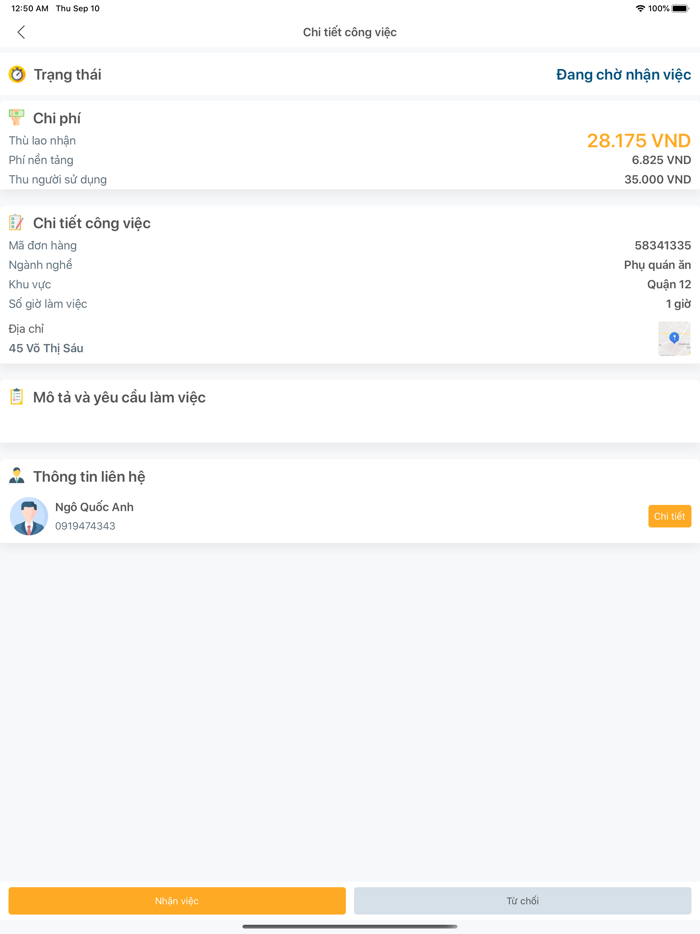
Task: Open the map location thumbnail
Action: click(674, 339)
